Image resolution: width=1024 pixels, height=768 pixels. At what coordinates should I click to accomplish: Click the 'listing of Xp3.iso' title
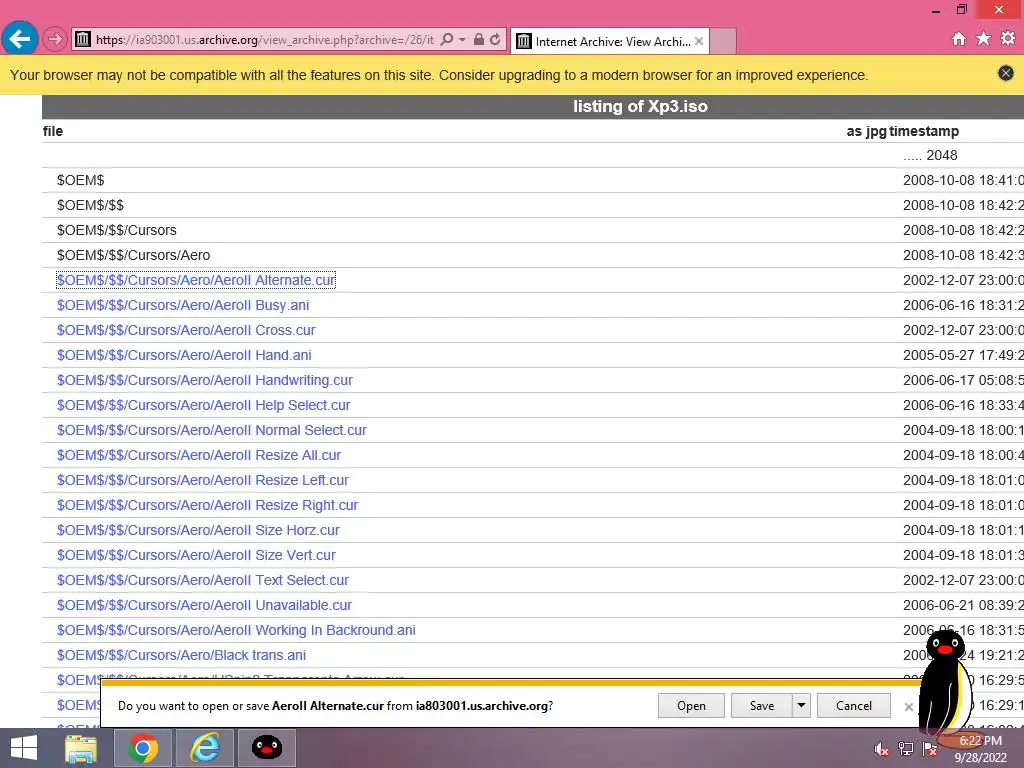coord(640,106)
